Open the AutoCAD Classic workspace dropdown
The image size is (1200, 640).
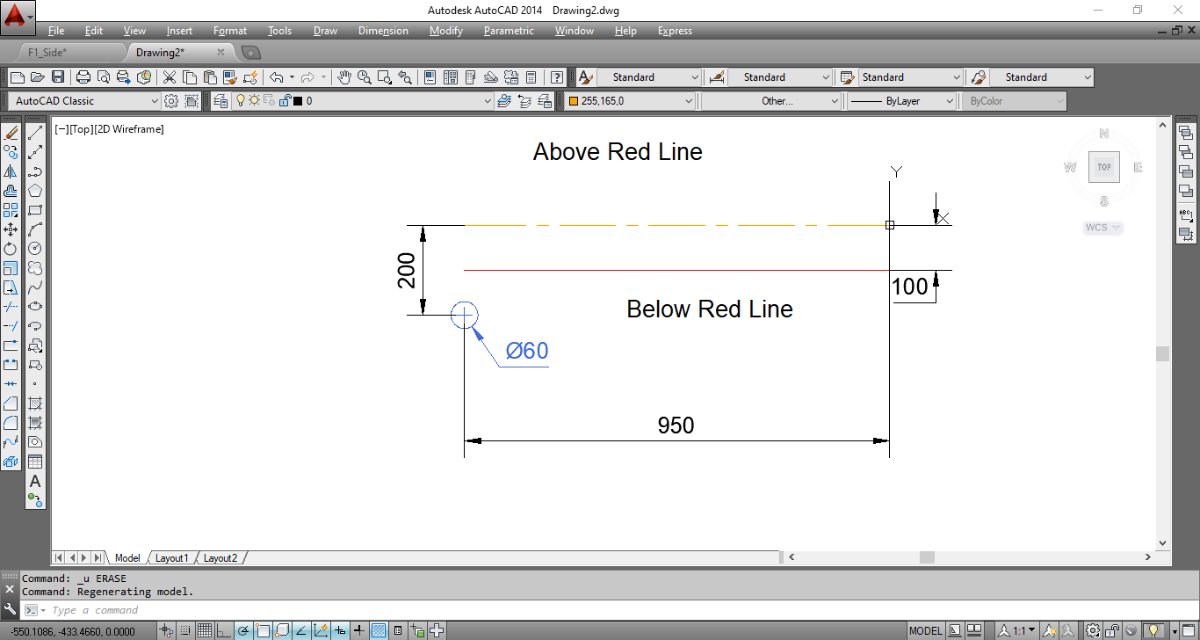84,101
